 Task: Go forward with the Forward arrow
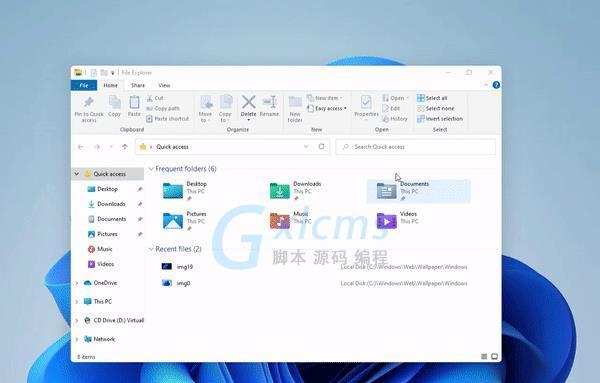coord(97,147)
